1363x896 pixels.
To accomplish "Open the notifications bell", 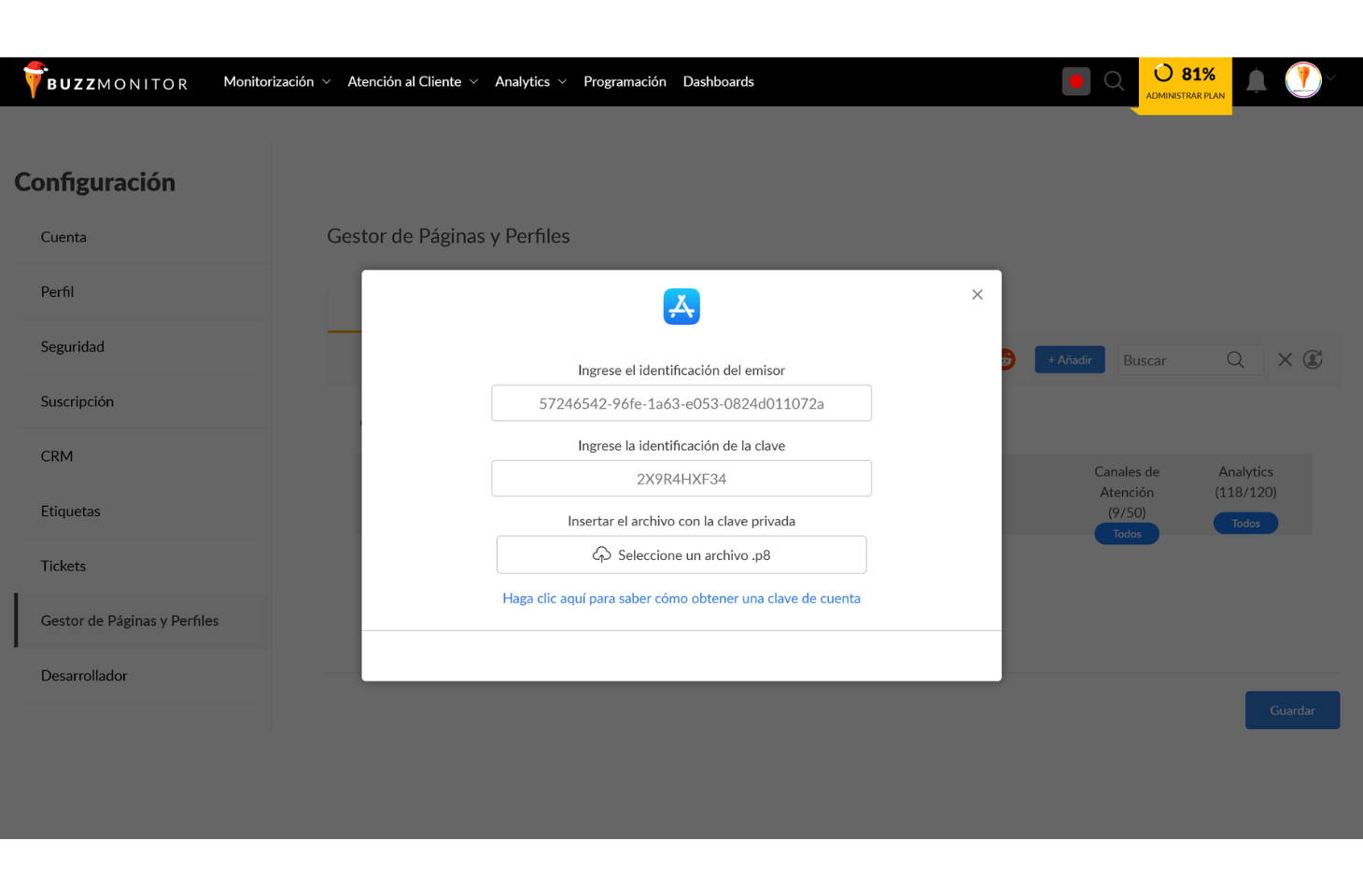I will (1257, 82).
